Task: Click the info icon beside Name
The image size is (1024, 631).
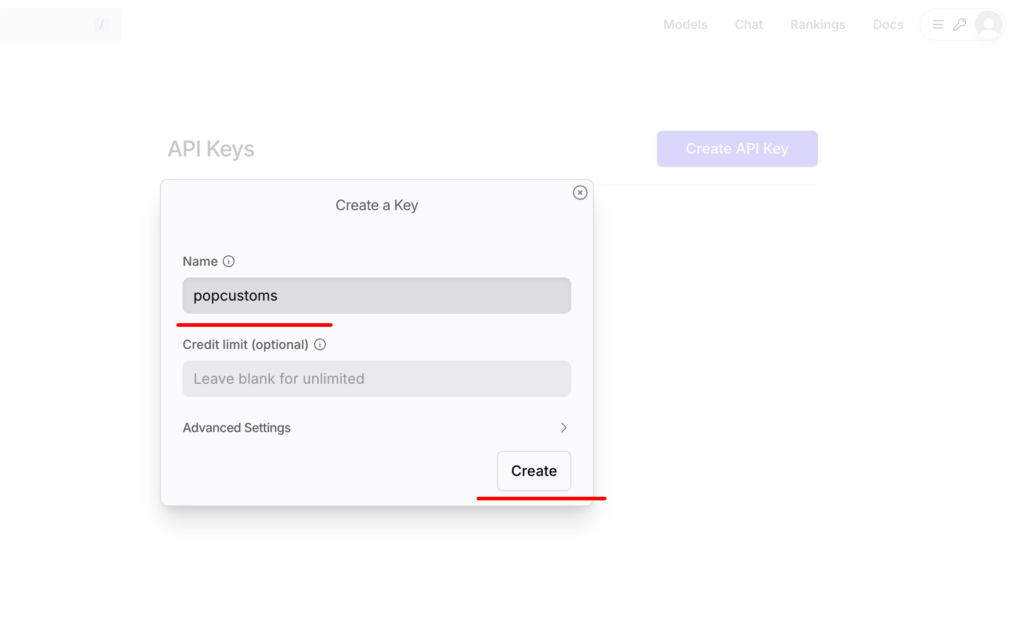Action: (x=229, y=261)
